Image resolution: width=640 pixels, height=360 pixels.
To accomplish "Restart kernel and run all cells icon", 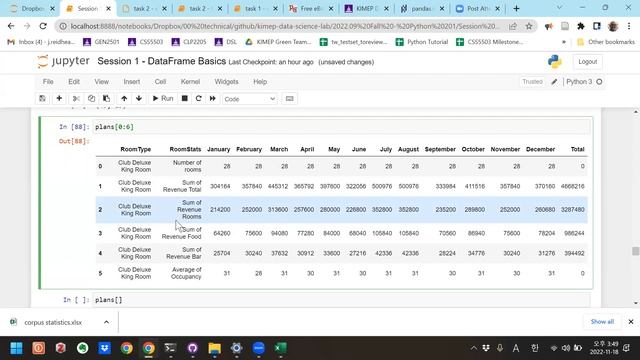I will (x=213, y=98).
